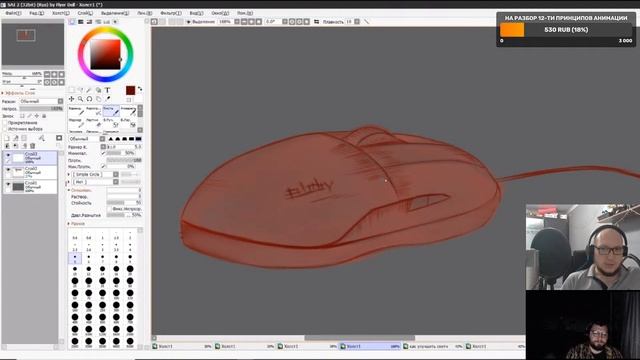Viewport: 640px width, 360px height.
Task: Choose the Акварель watercolor brush preset
Action: click(128, 111)
